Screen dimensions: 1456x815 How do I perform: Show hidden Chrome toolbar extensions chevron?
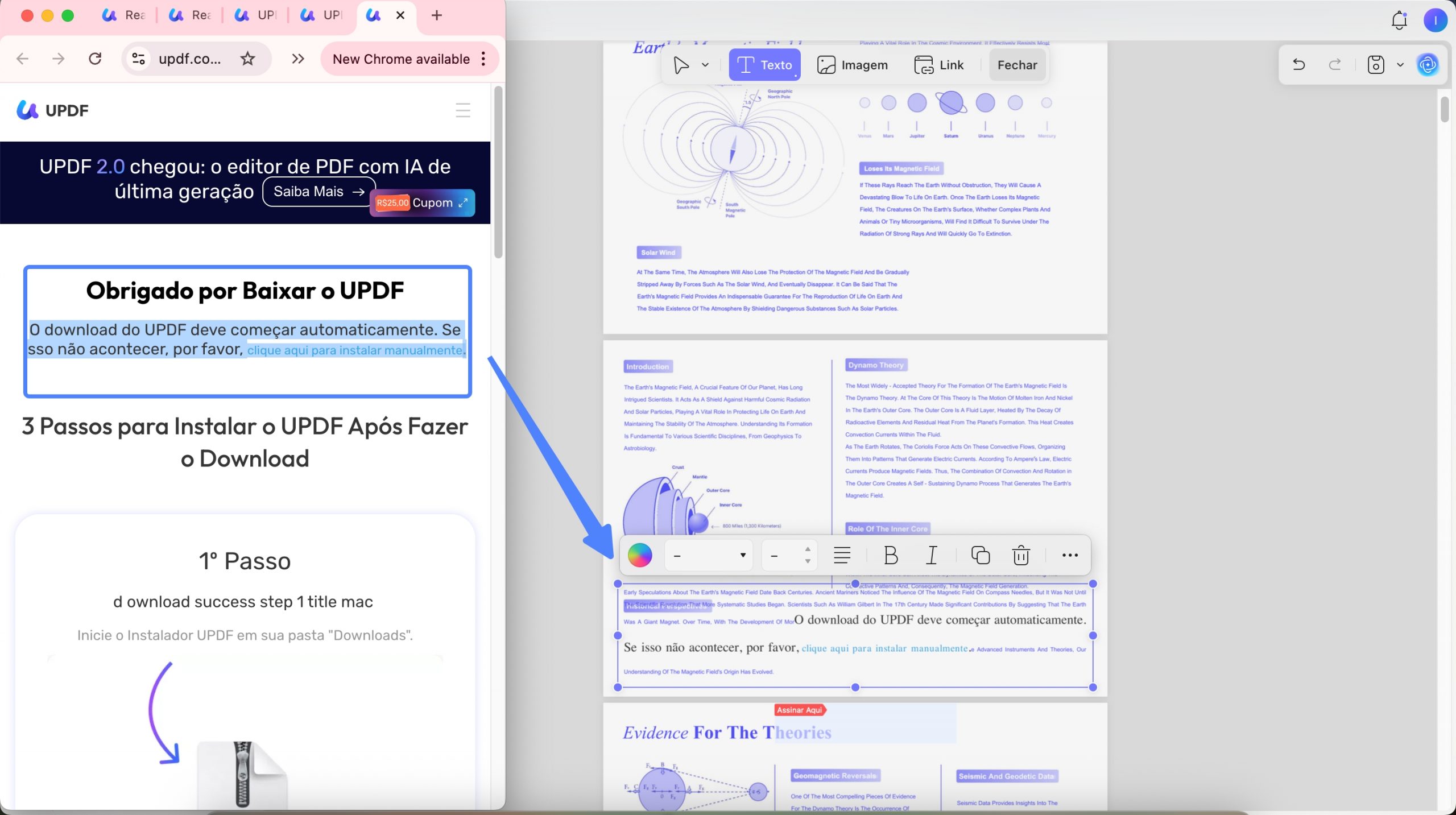[x=298, y=59]
